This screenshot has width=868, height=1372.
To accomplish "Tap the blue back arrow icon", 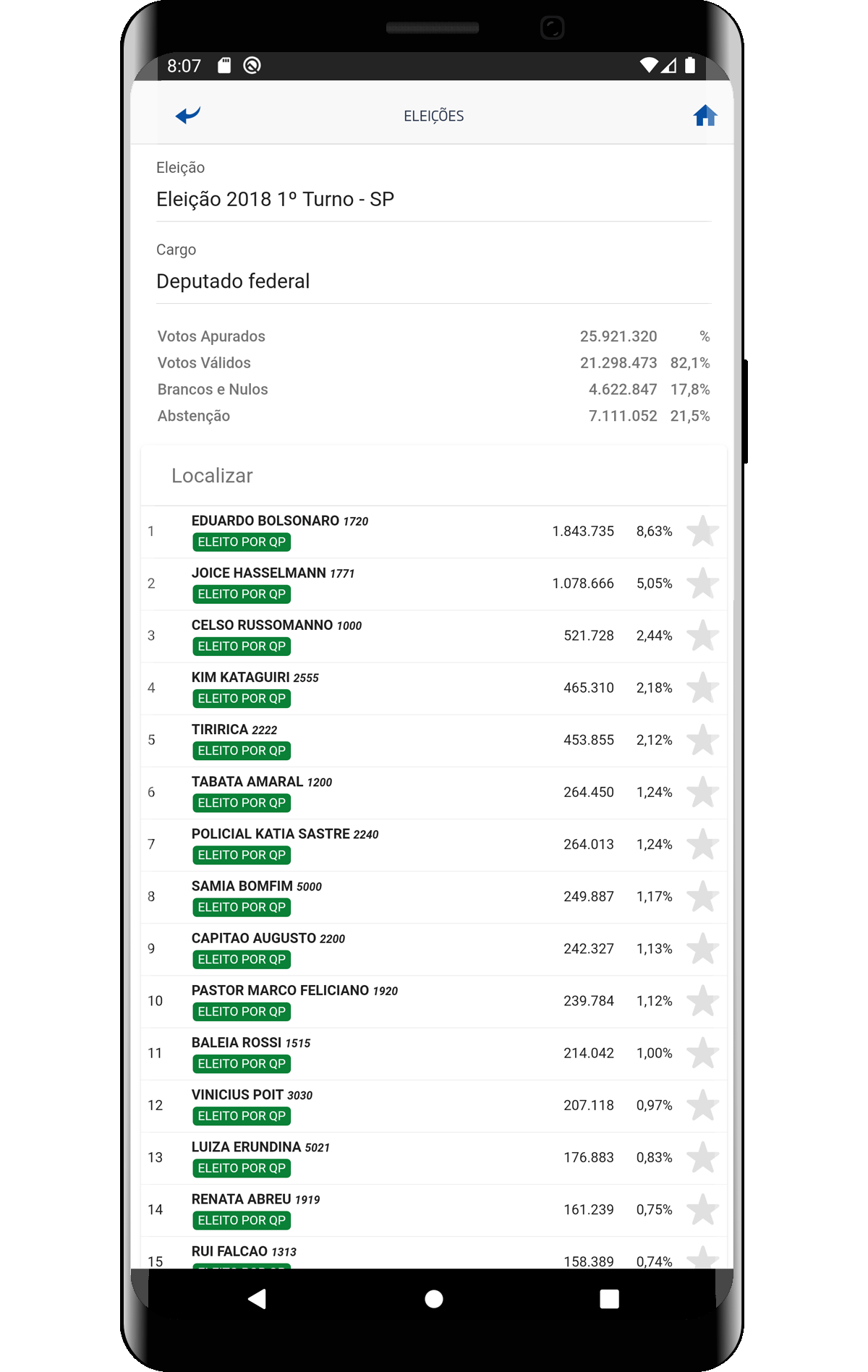I will [x=188, y=115].
